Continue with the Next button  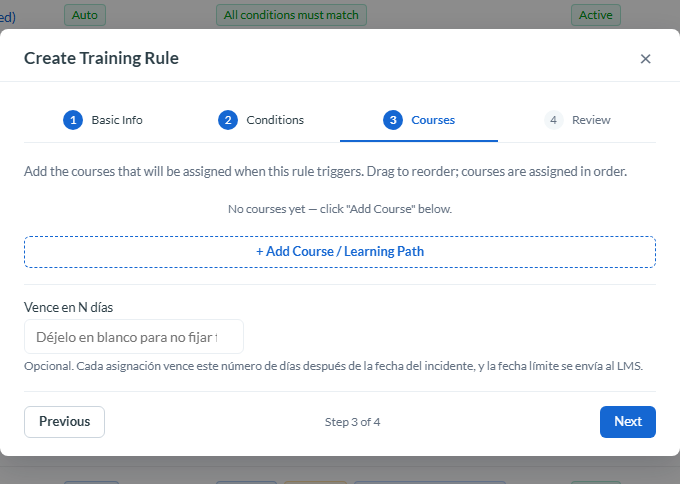click(x=628, y=422)
